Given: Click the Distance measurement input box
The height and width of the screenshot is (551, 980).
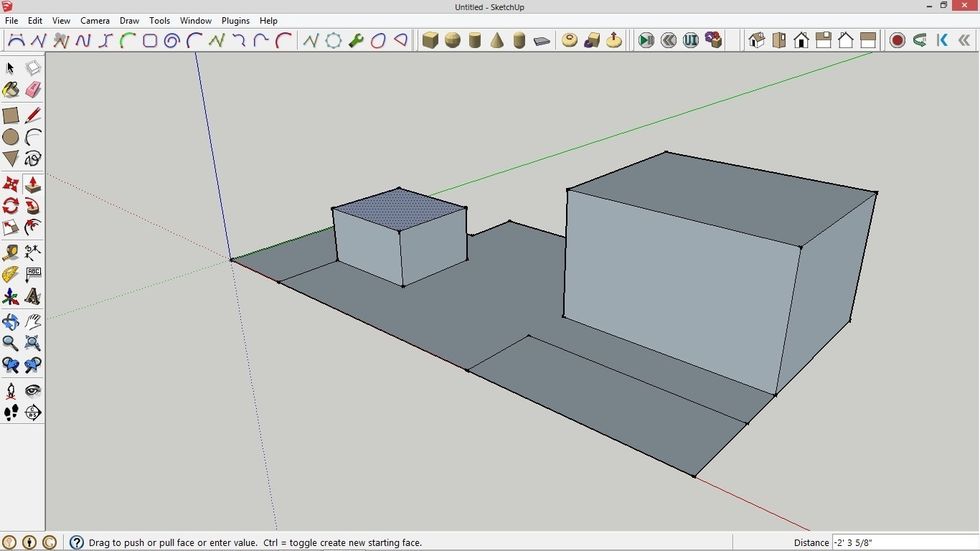Looking at the screenshot, I should click(x=903, y=542).
